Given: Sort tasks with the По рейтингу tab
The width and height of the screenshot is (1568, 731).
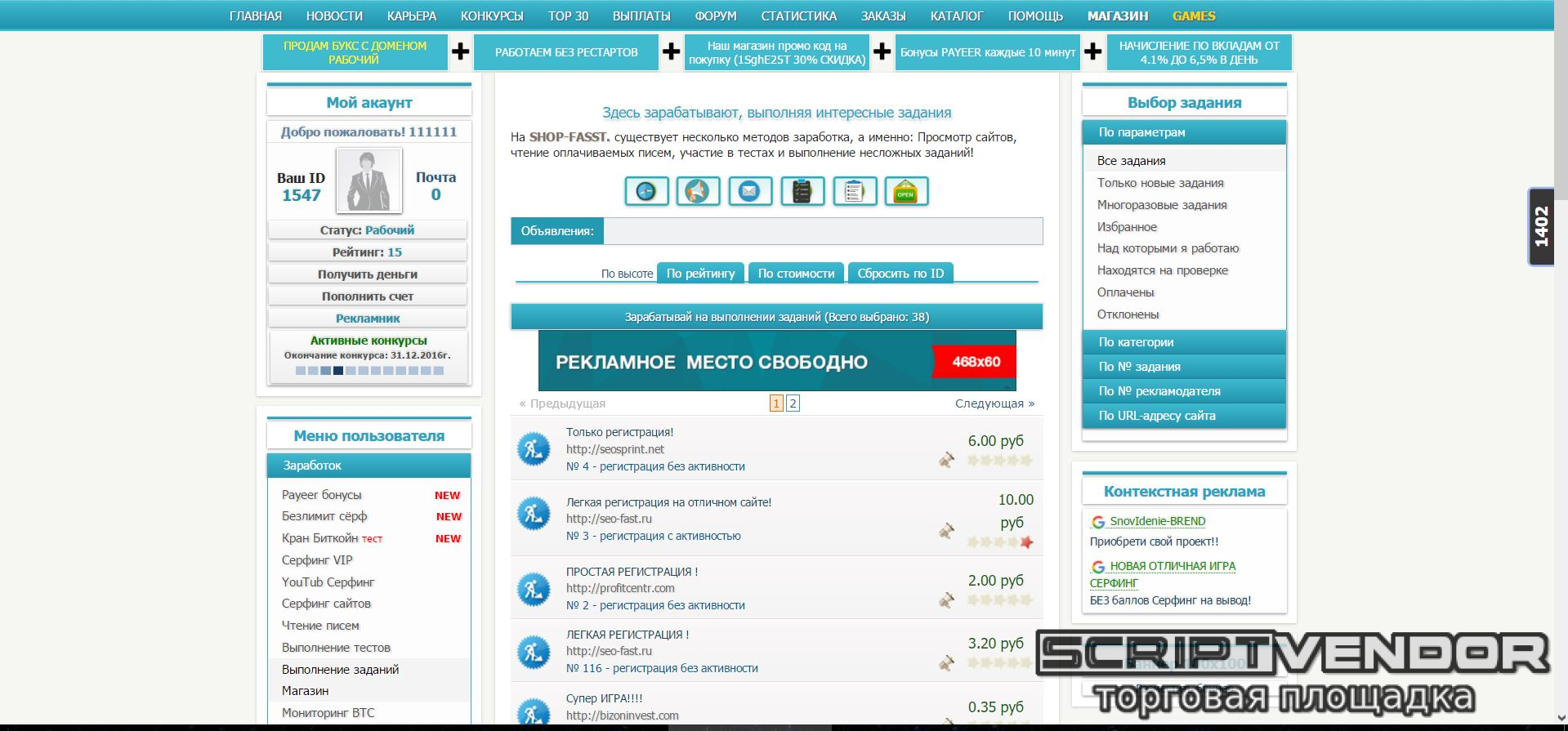Looking at the screenshot, I should point(700,274).
